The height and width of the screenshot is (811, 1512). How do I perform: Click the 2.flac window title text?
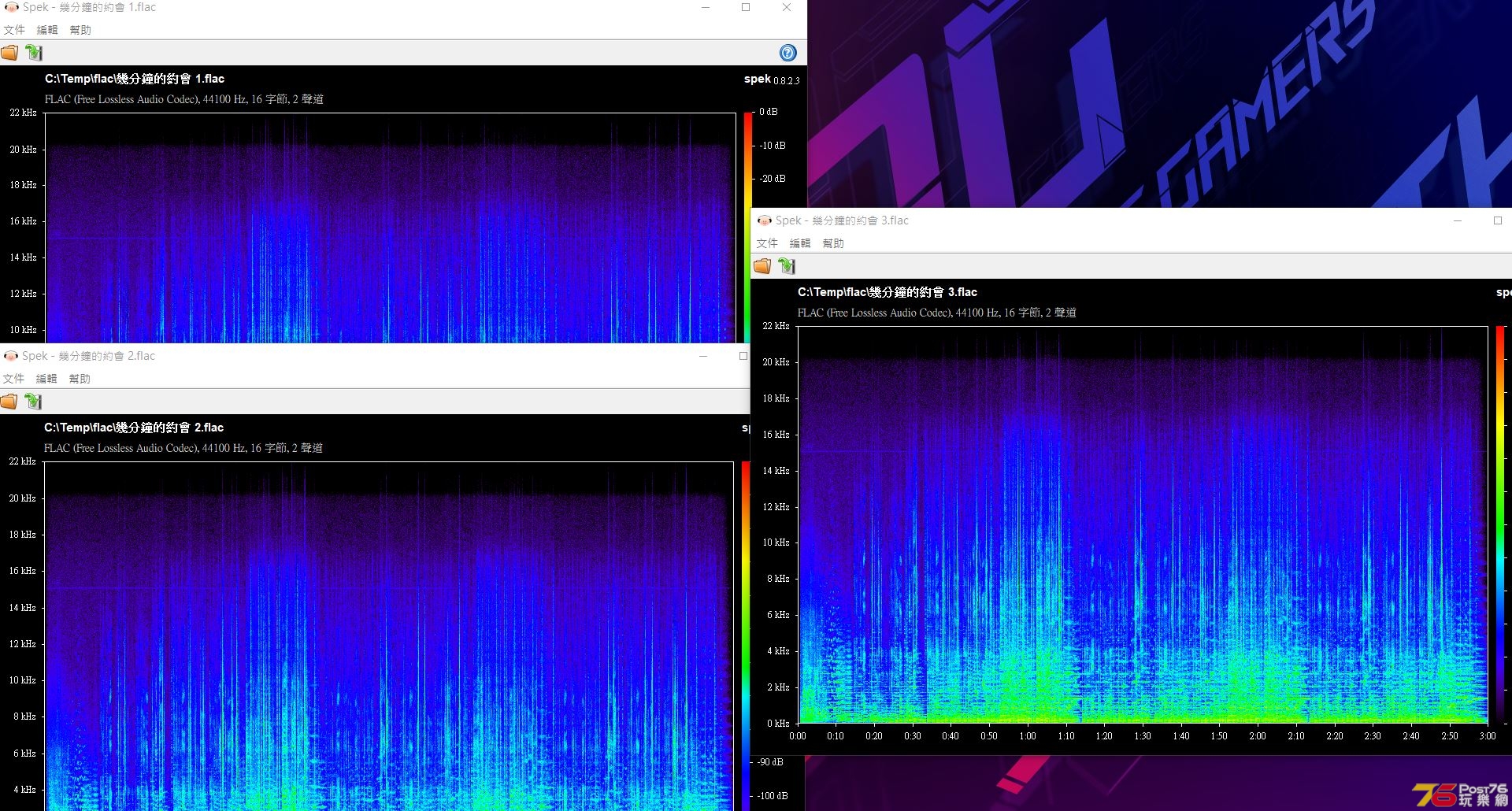[x=88, y=356]
